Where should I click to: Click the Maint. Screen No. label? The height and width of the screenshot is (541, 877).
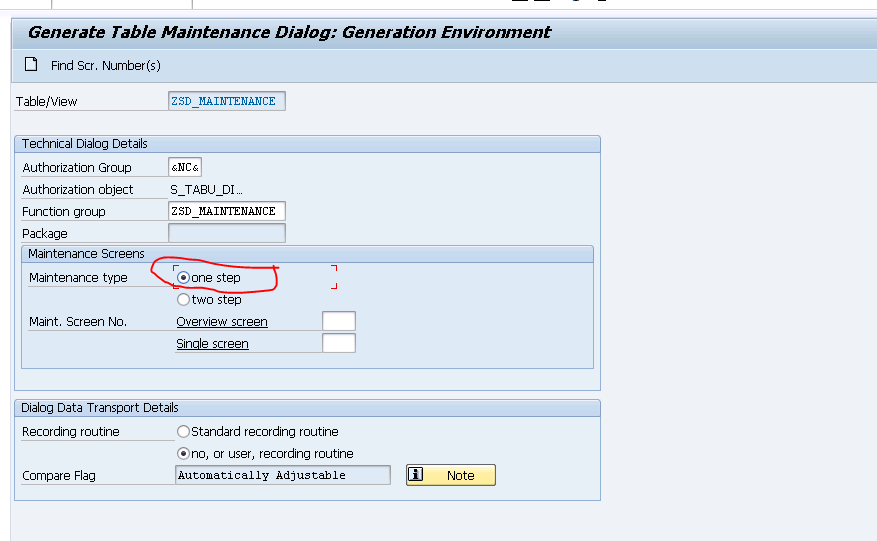coord(78,322)
